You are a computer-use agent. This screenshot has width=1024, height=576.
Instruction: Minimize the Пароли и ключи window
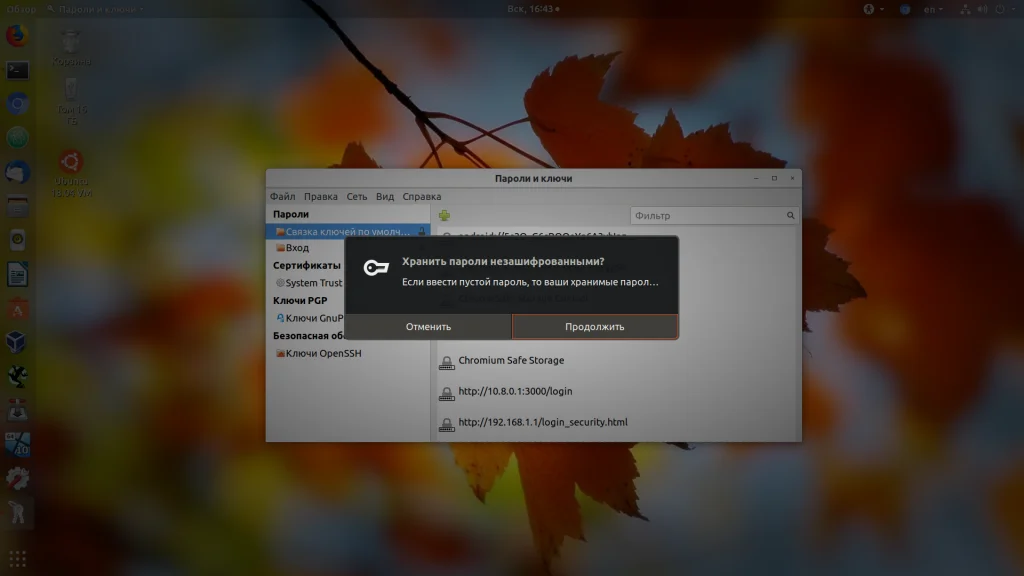click(x=756, y=178)
